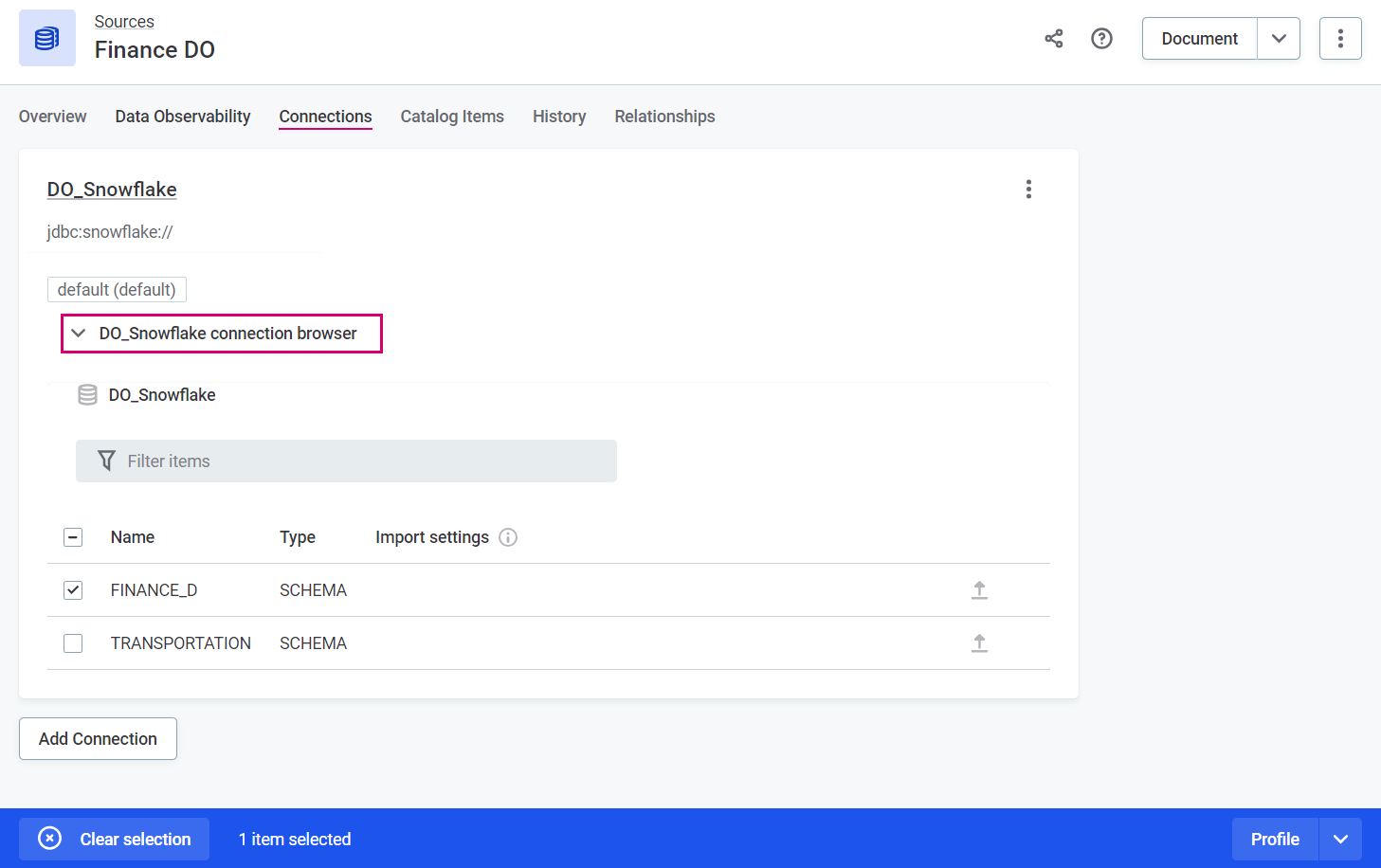1381x868 pixels.
Task: Open the Profile dropdown arrow
Action: pos(1339,840)
